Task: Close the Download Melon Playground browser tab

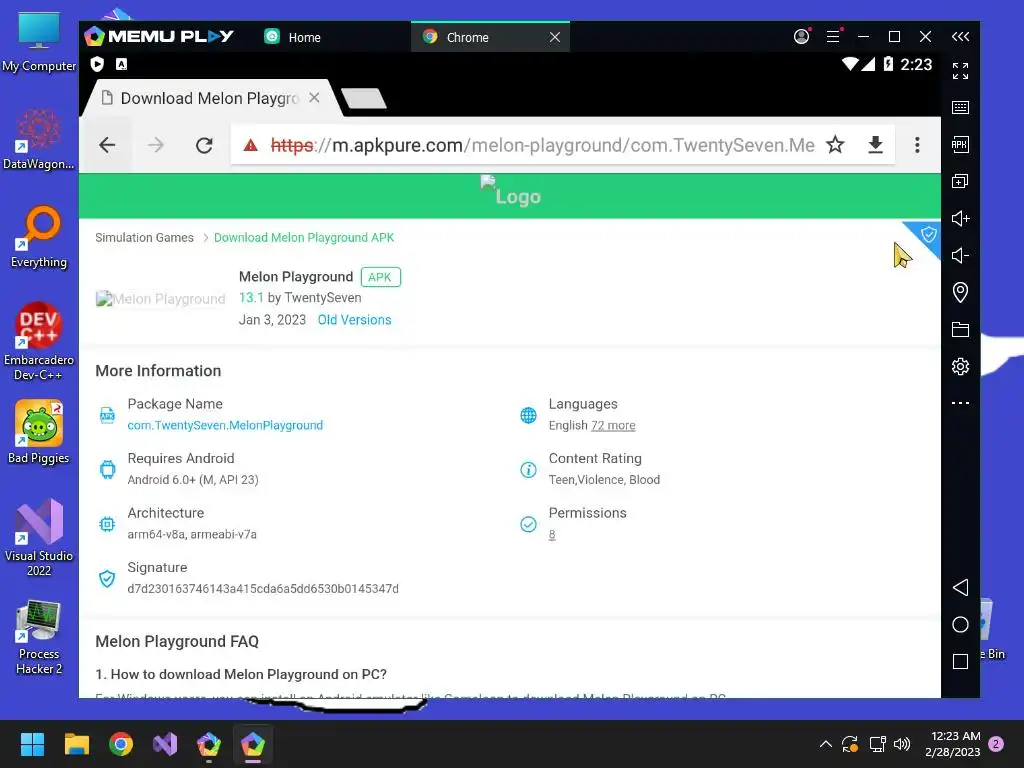Action: 314,98
